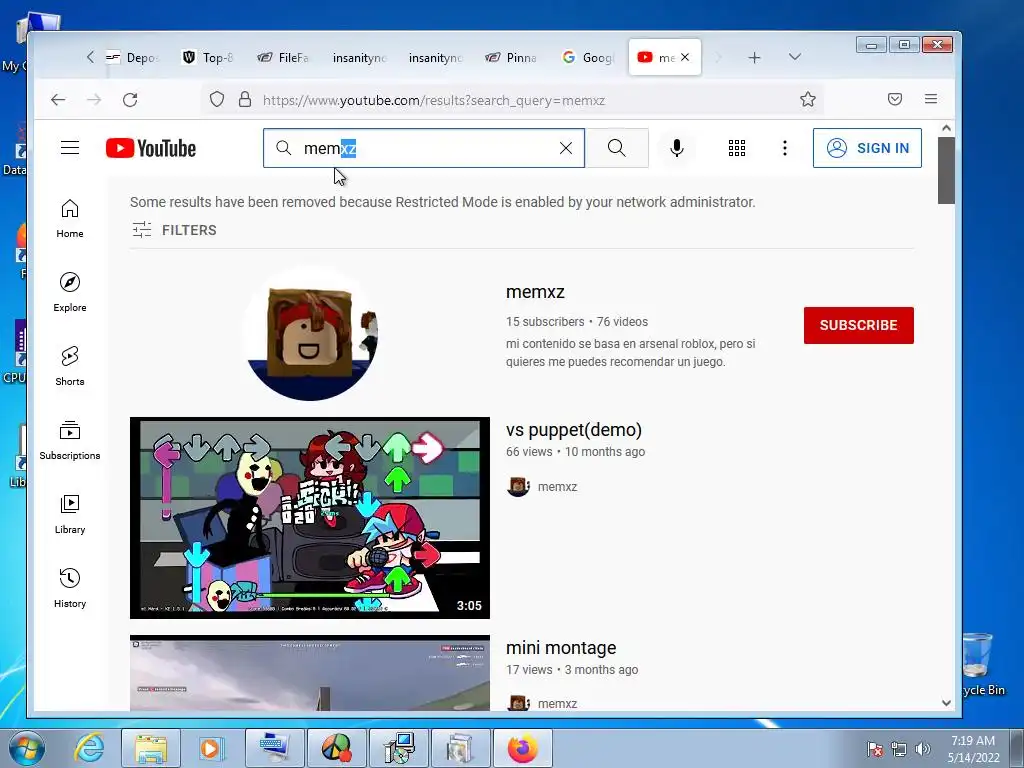Switch to the Depos tab

(133, 57)
